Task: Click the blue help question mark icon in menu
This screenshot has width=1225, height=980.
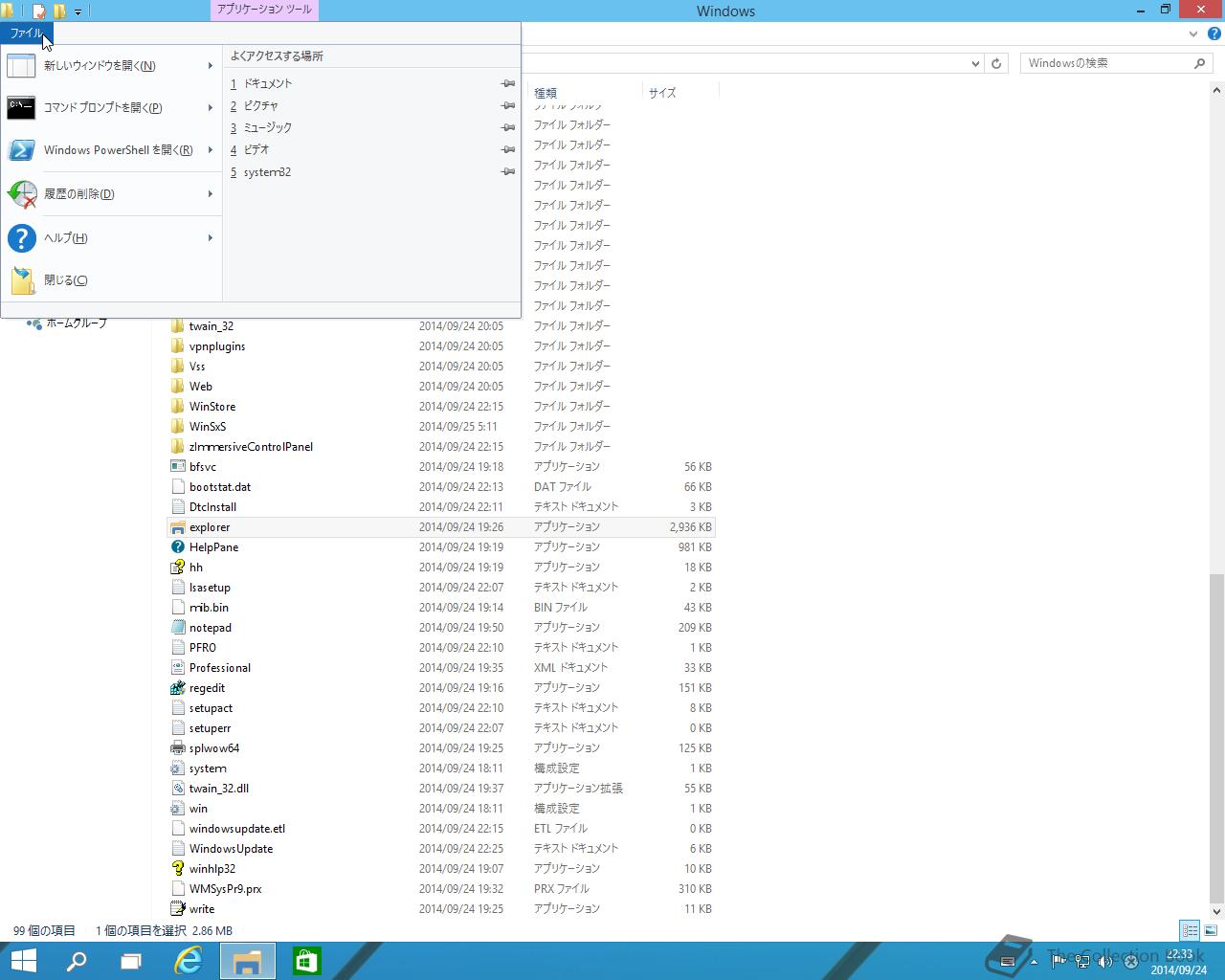Action: pos(21,238)
